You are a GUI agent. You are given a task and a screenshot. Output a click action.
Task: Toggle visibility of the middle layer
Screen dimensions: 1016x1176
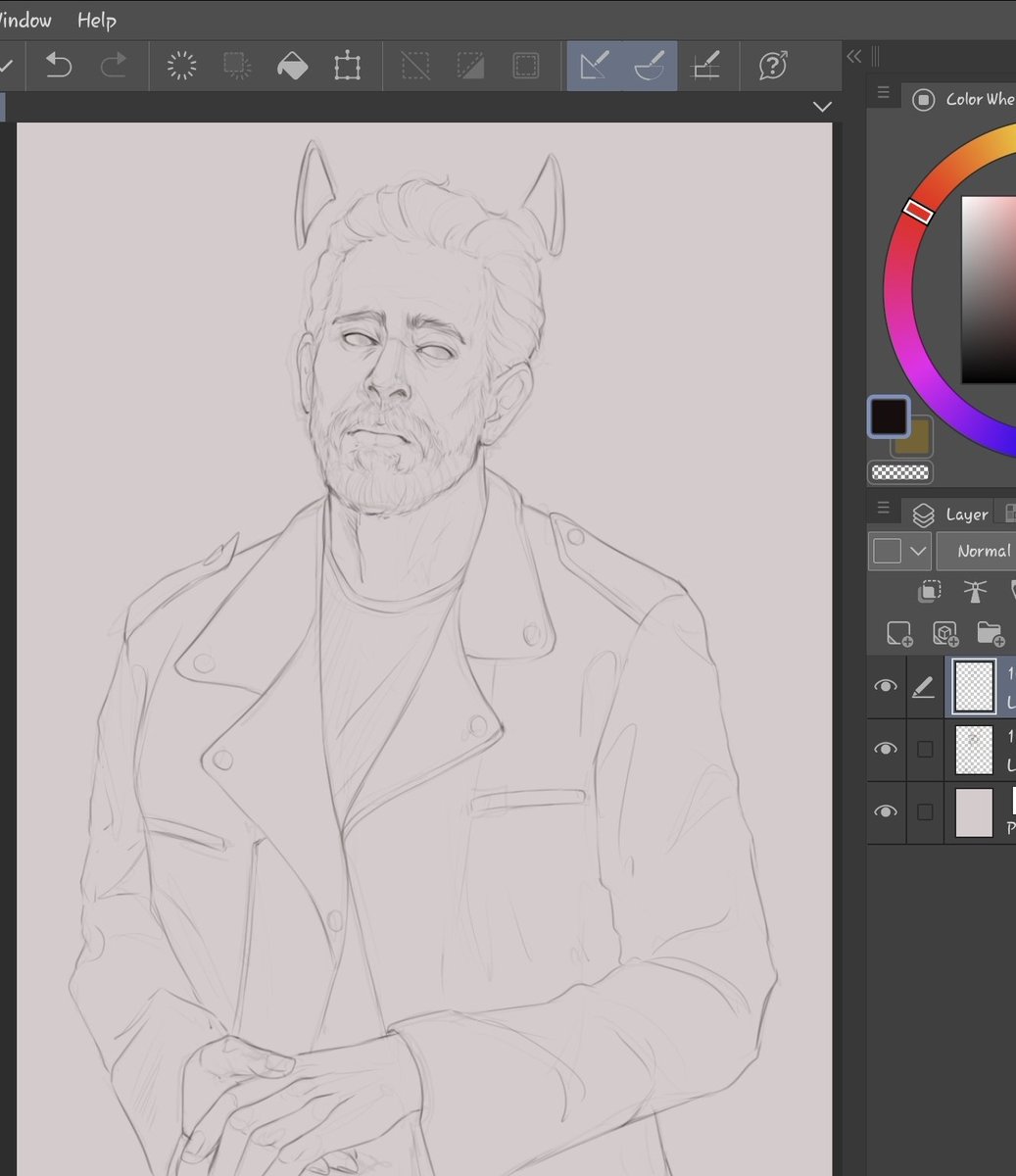(x=885, y=749)
